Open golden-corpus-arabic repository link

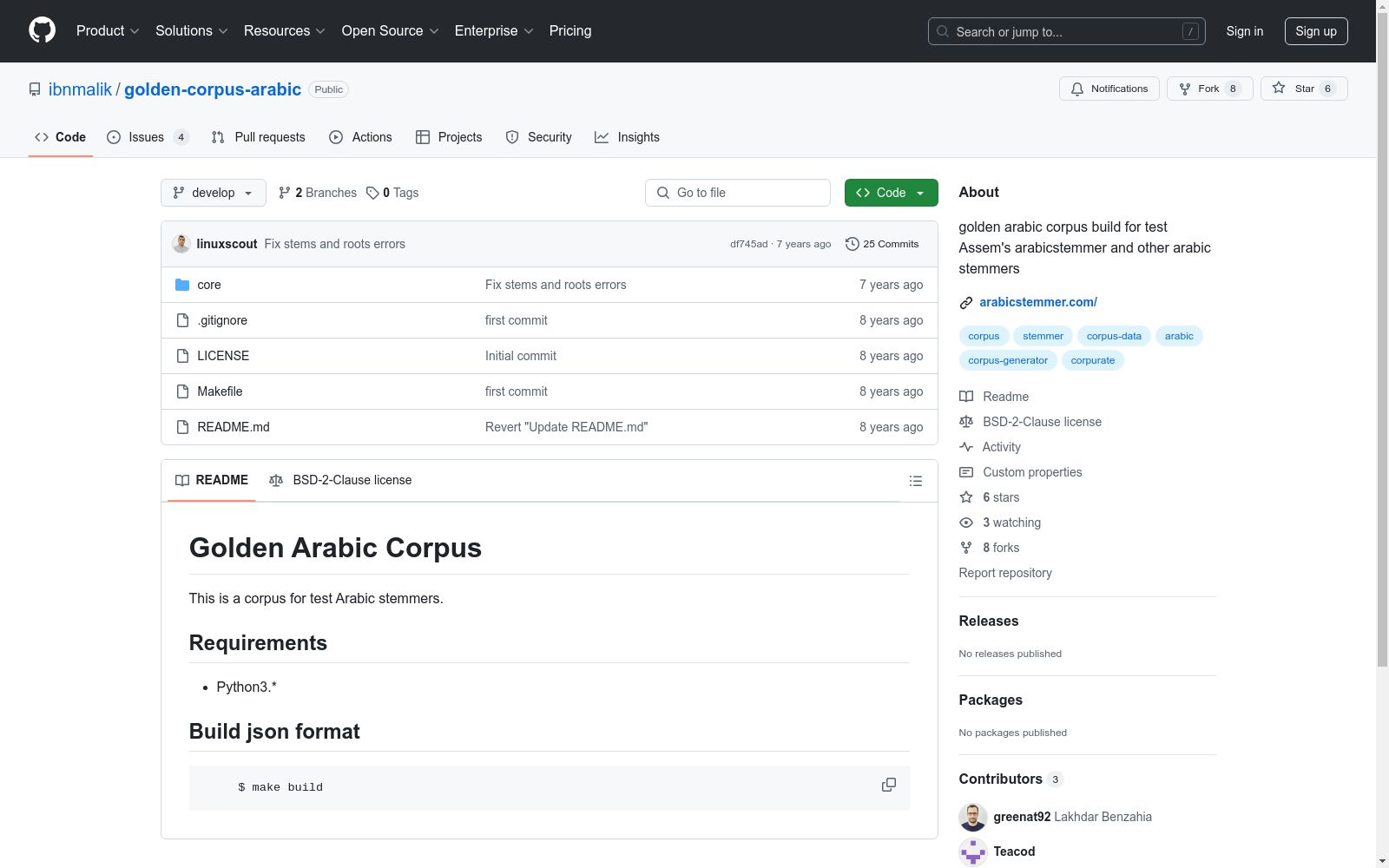coord(213,89)
